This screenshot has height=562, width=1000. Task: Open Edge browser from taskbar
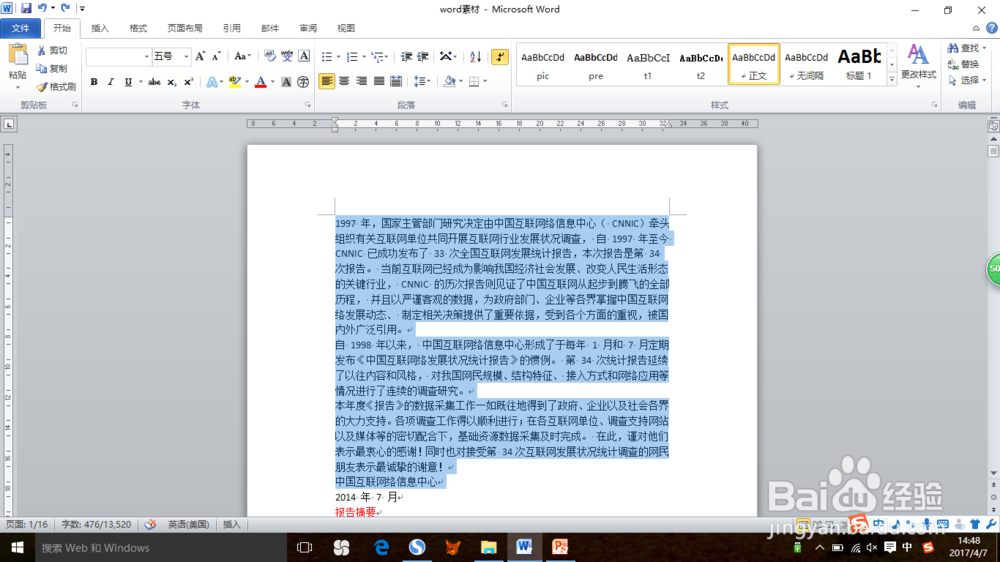tap(381, 547)
